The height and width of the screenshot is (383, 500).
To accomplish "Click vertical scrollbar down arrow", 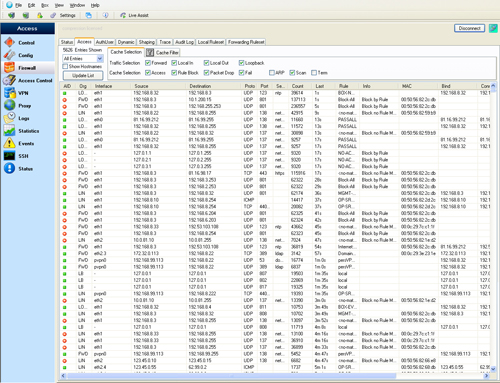I will 493,368.
